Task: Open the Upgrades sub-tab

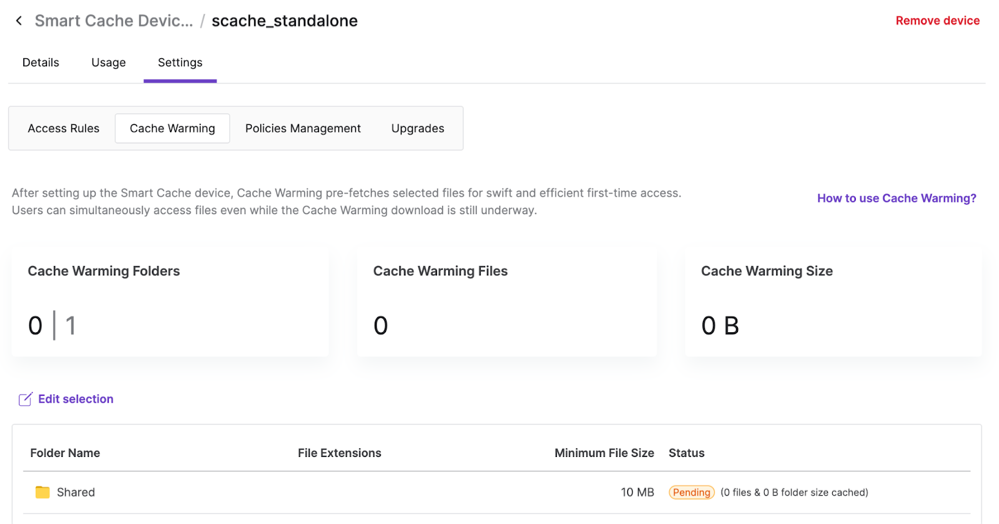Action: (x=418, y=128)
